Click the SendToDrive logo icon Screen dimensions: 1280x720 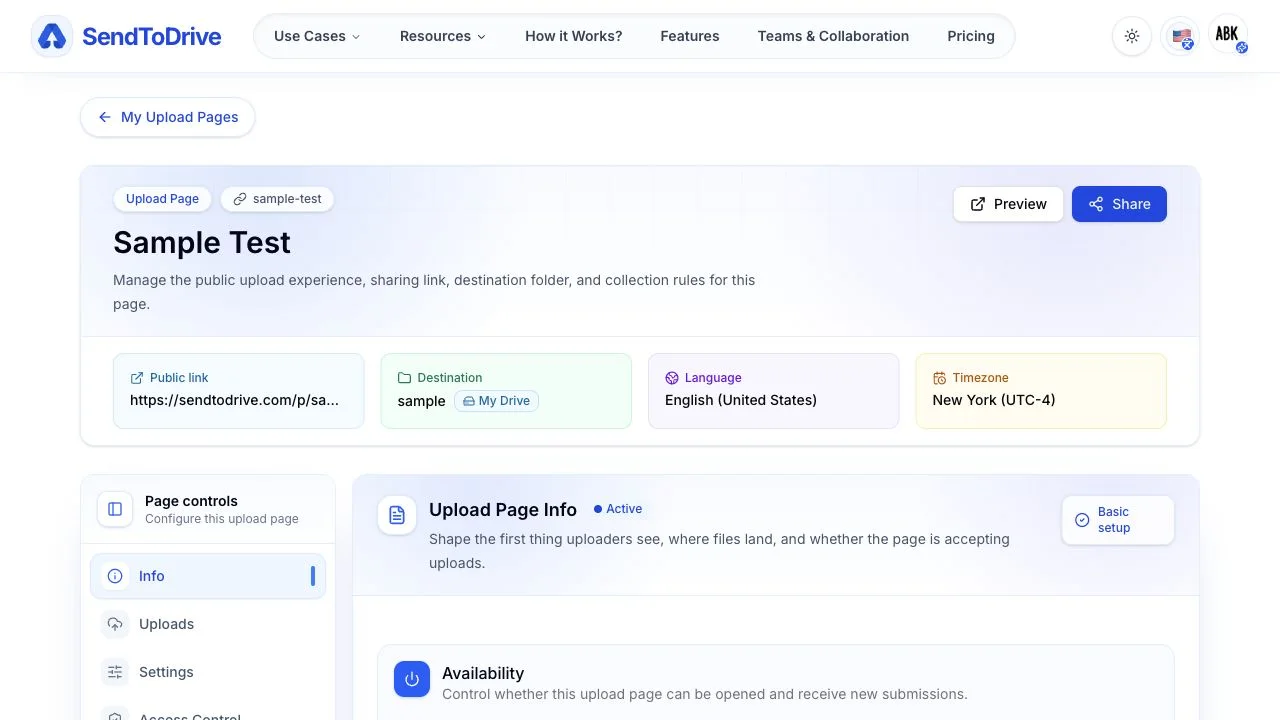(x=52, y=37)
